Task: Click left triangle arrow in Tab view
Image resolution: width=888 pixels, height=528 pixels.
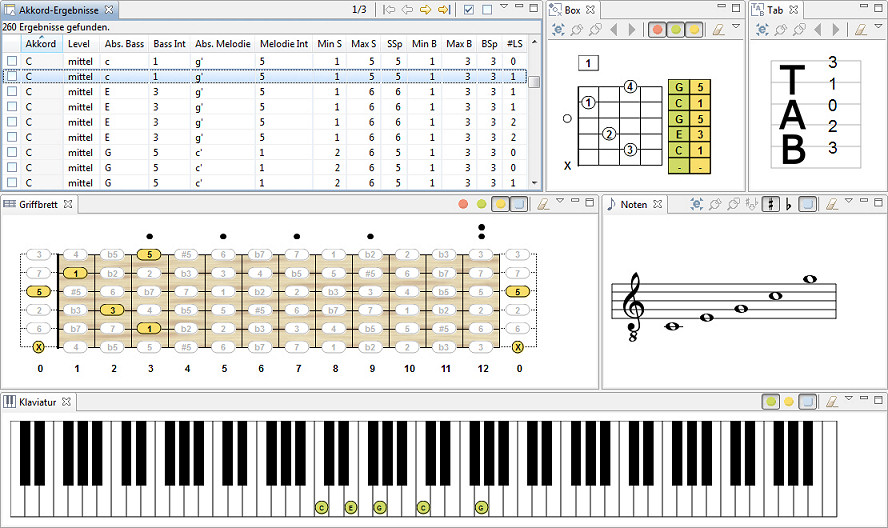Action: pyautogui.click(x=818, y=29)
